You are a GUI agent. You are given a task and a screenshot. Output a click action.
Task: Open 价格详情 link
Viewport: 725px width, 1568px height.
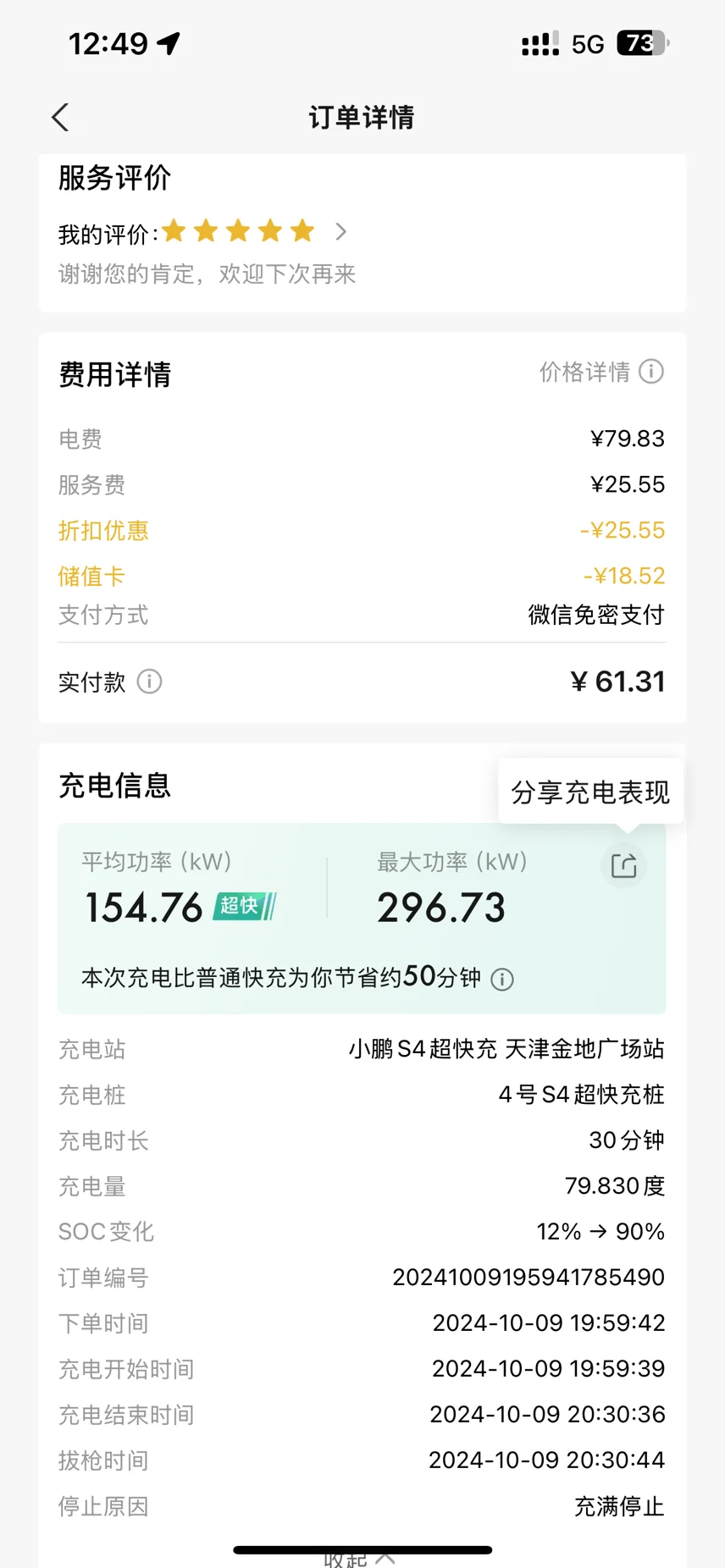(x=585, y=372)
